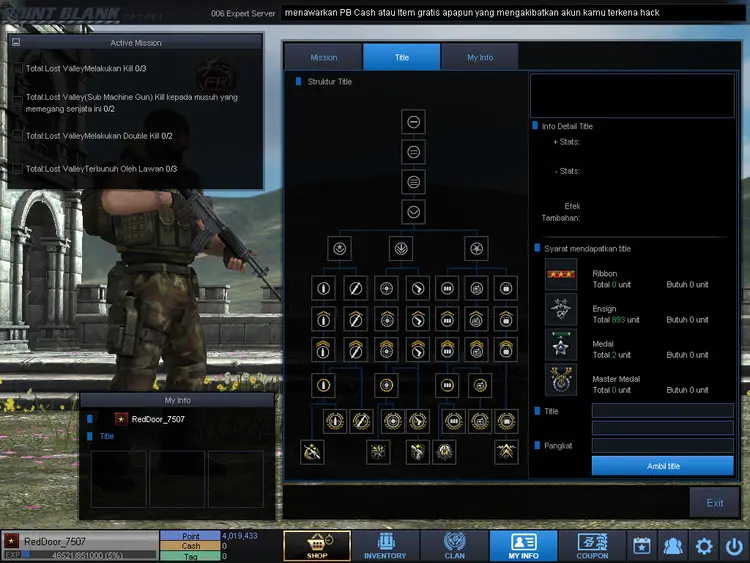Check the 'Melakukan Double Kill 0/2' mission box
The width and height of the screenshot is (750, 563).
click(18, 135)
